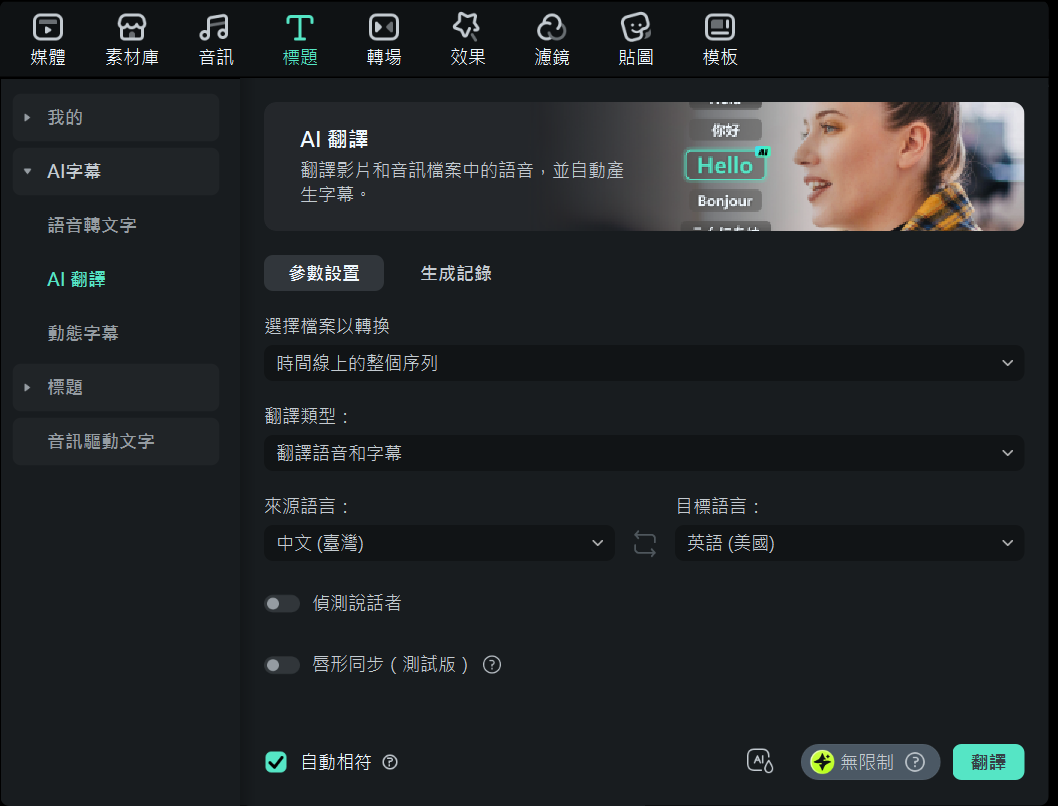
Task: Open the 來源語言 dropdown
Action: pyautogui.click(x=439, y=544)
